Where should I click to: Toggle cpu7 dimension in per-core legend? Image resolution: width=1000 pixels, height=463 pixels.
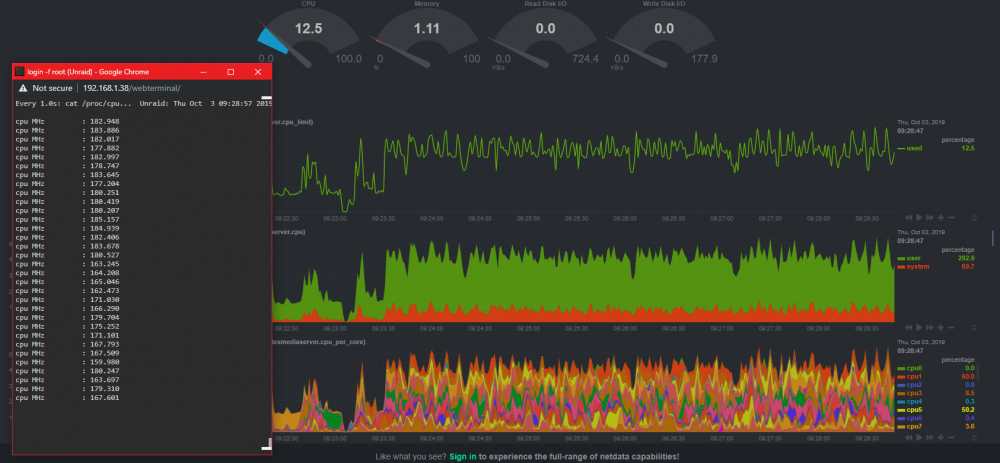(910, 426)
